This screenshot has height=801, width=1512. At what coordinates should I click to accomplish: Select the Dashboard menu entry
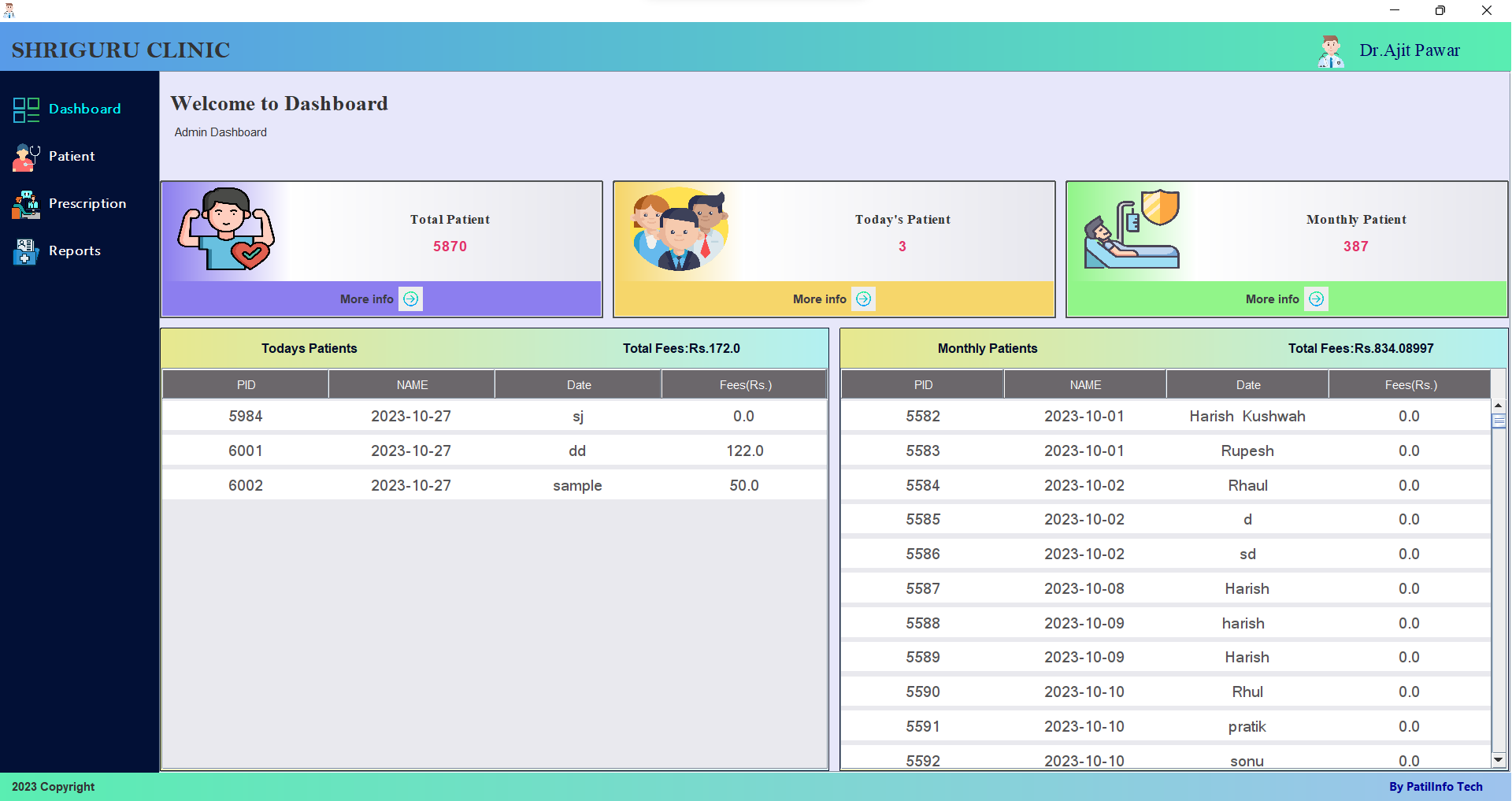click(x=85, y=109)
